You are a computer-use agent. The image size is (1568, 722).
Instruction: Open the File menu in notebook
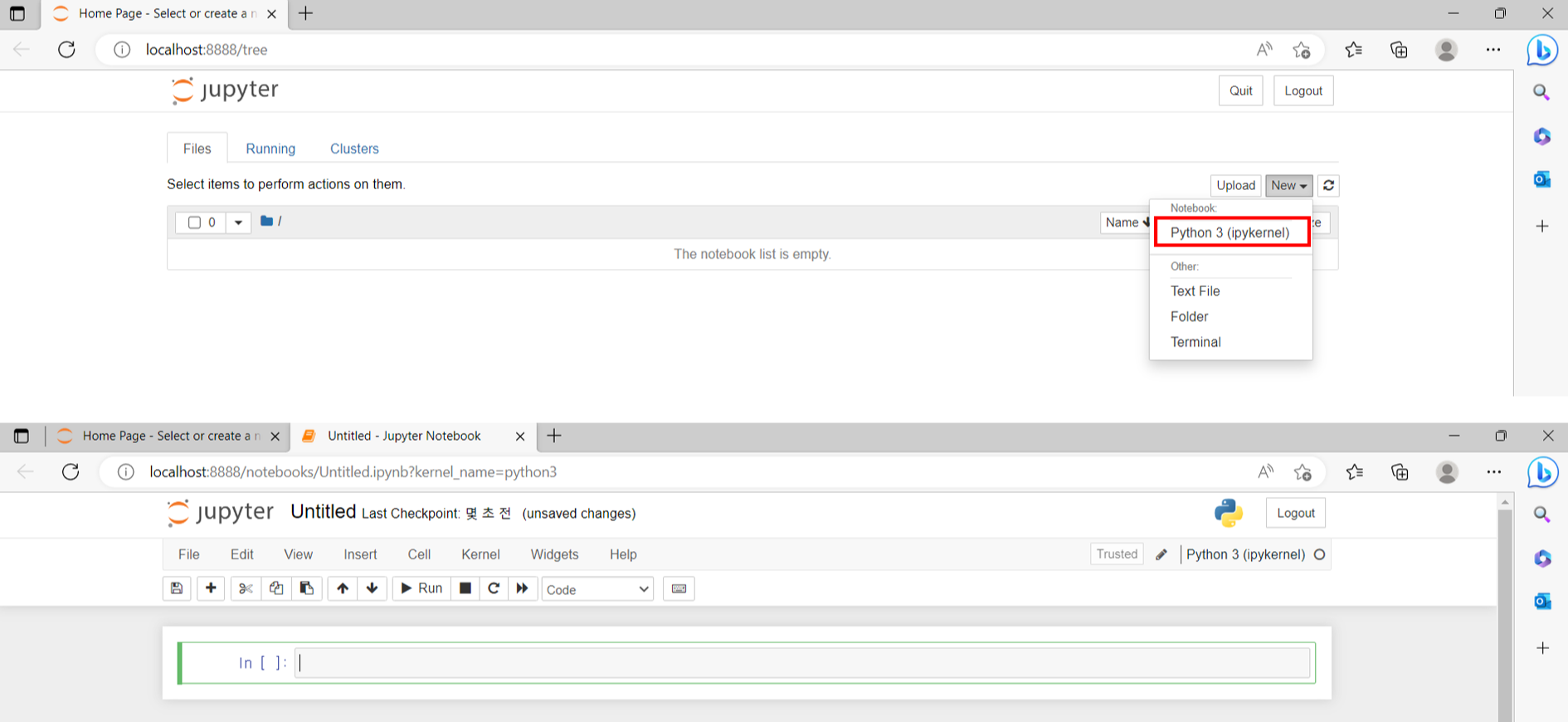tap(189, 554)
